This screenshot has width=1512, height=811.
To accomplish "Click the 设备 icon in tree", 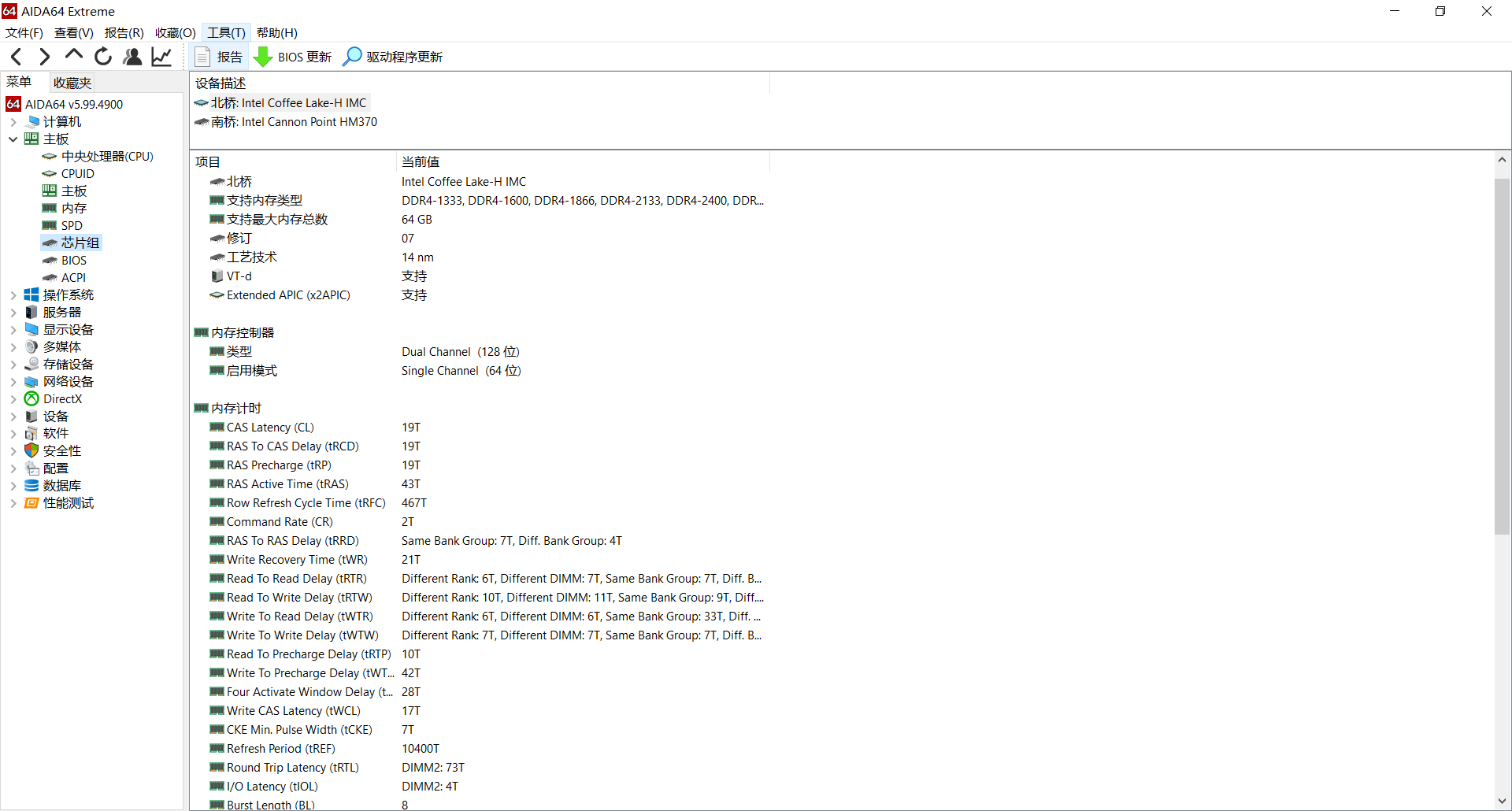I will click(31, 417).
